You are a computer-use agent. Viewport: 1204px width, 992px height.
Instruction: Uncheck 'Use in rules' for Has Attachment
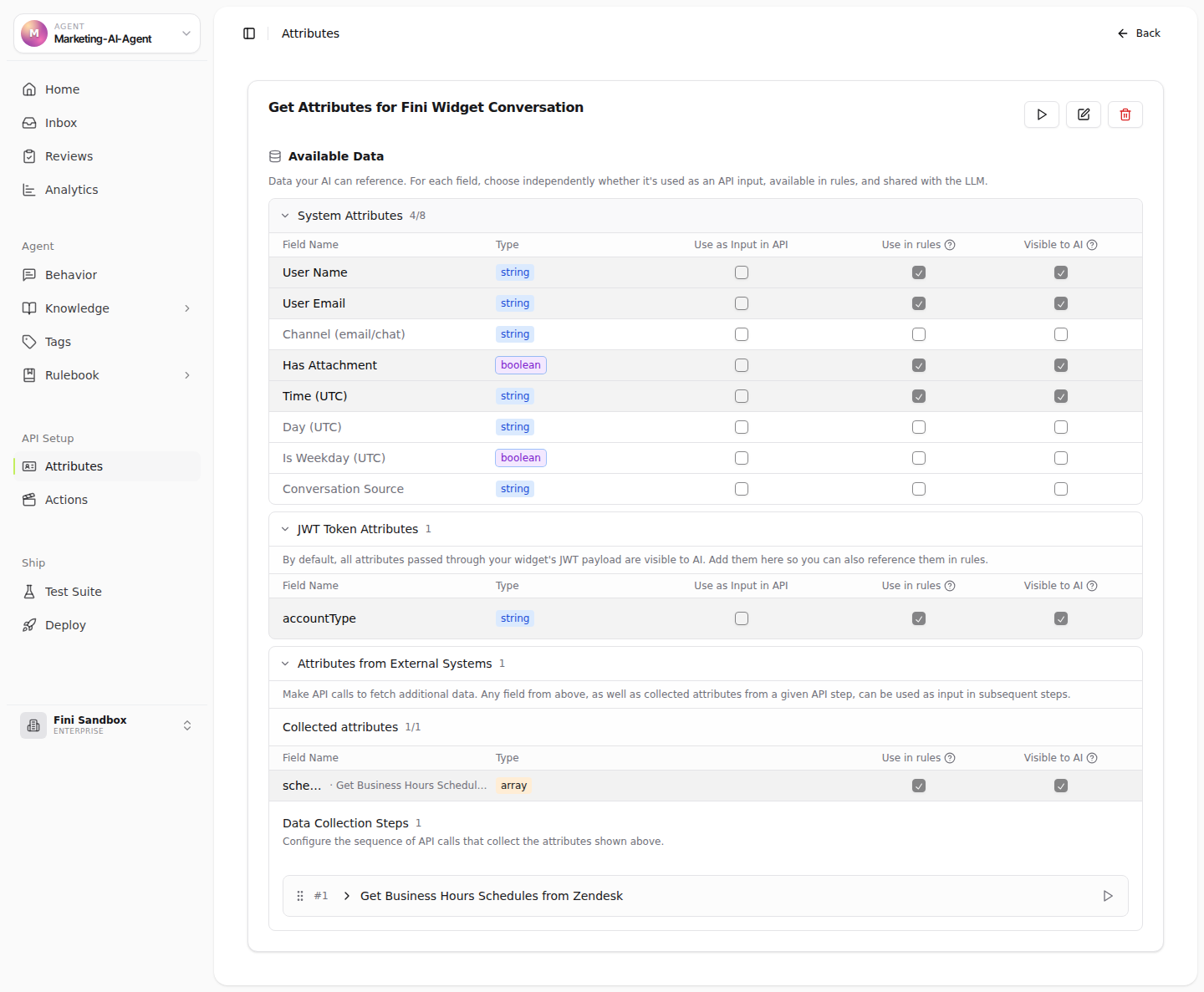coord(919,365)
